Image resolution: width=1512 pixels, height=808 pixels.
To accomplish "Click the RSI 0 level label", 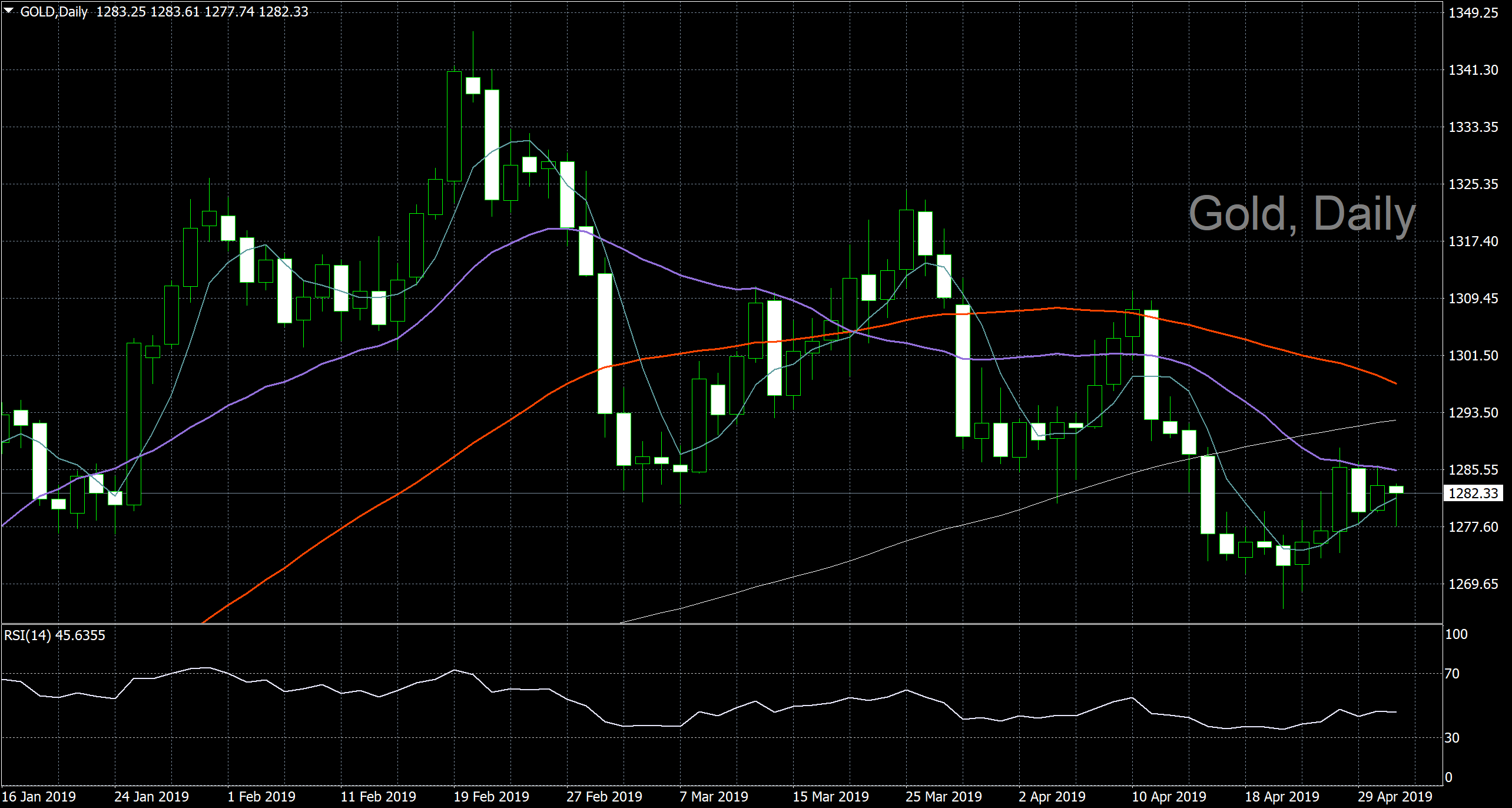I will click(x=1449, y=777).
